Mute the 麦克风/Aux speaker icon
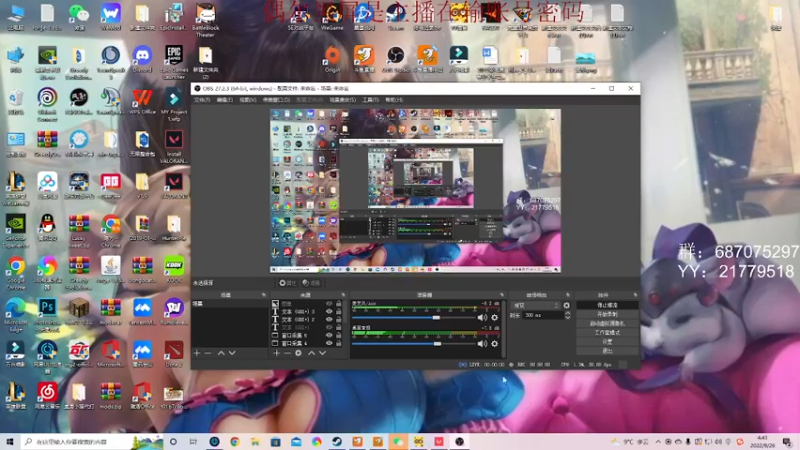This screenshot has width=800, height=450. (482, 317)
